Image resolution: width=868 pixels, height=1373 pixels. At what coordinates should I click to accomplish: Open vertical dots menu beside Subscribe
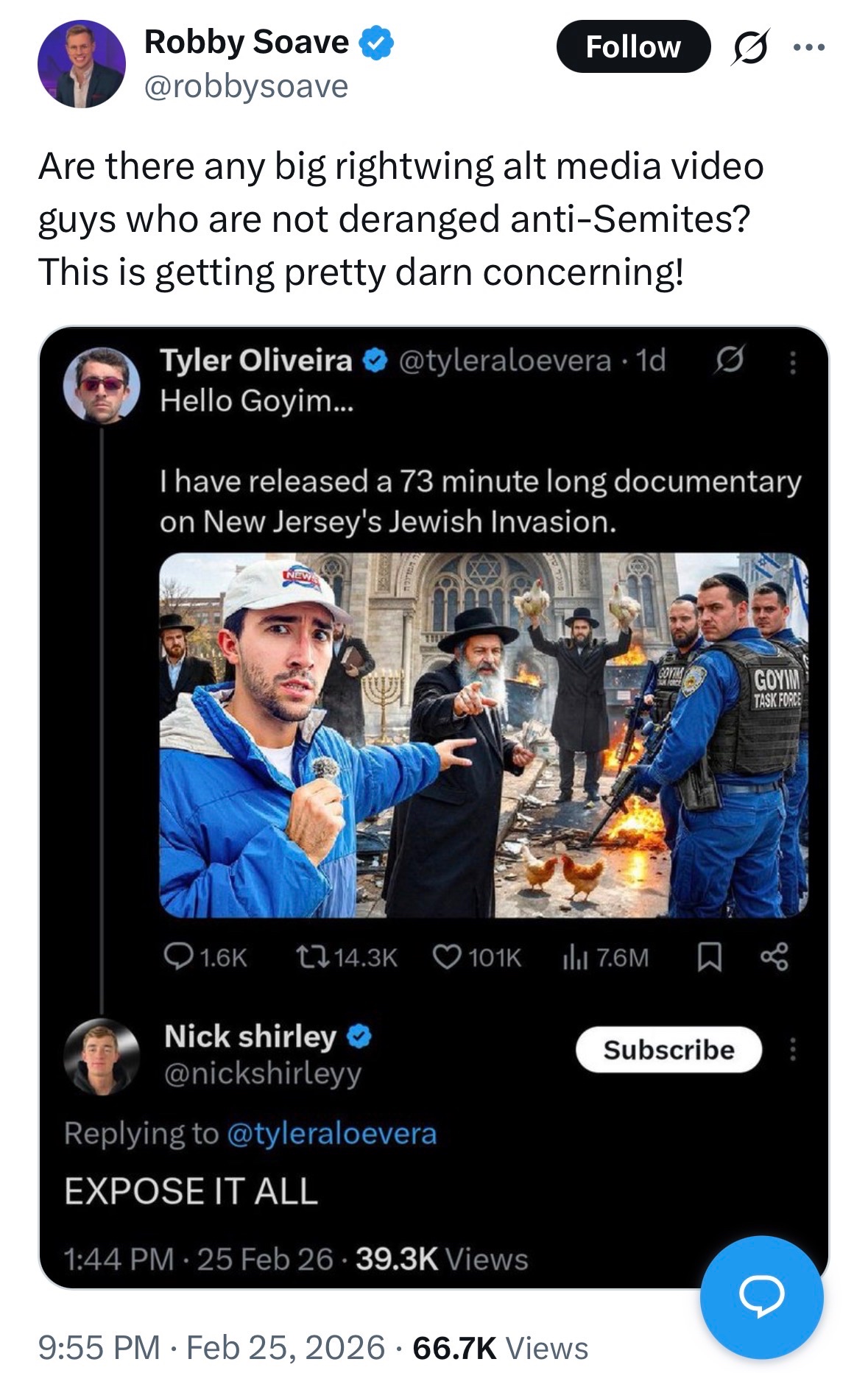[x=792, y=1049]
